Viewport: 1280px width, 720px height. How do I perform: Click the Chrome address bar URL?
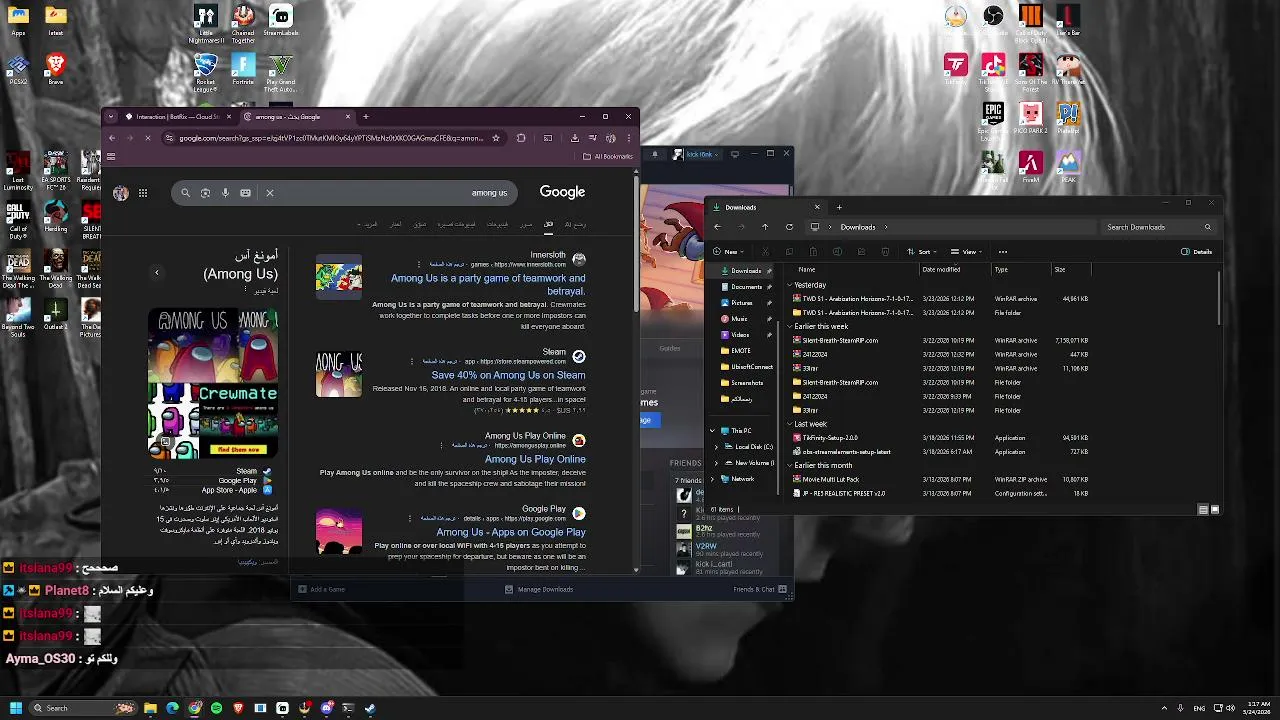pos(331,138)
